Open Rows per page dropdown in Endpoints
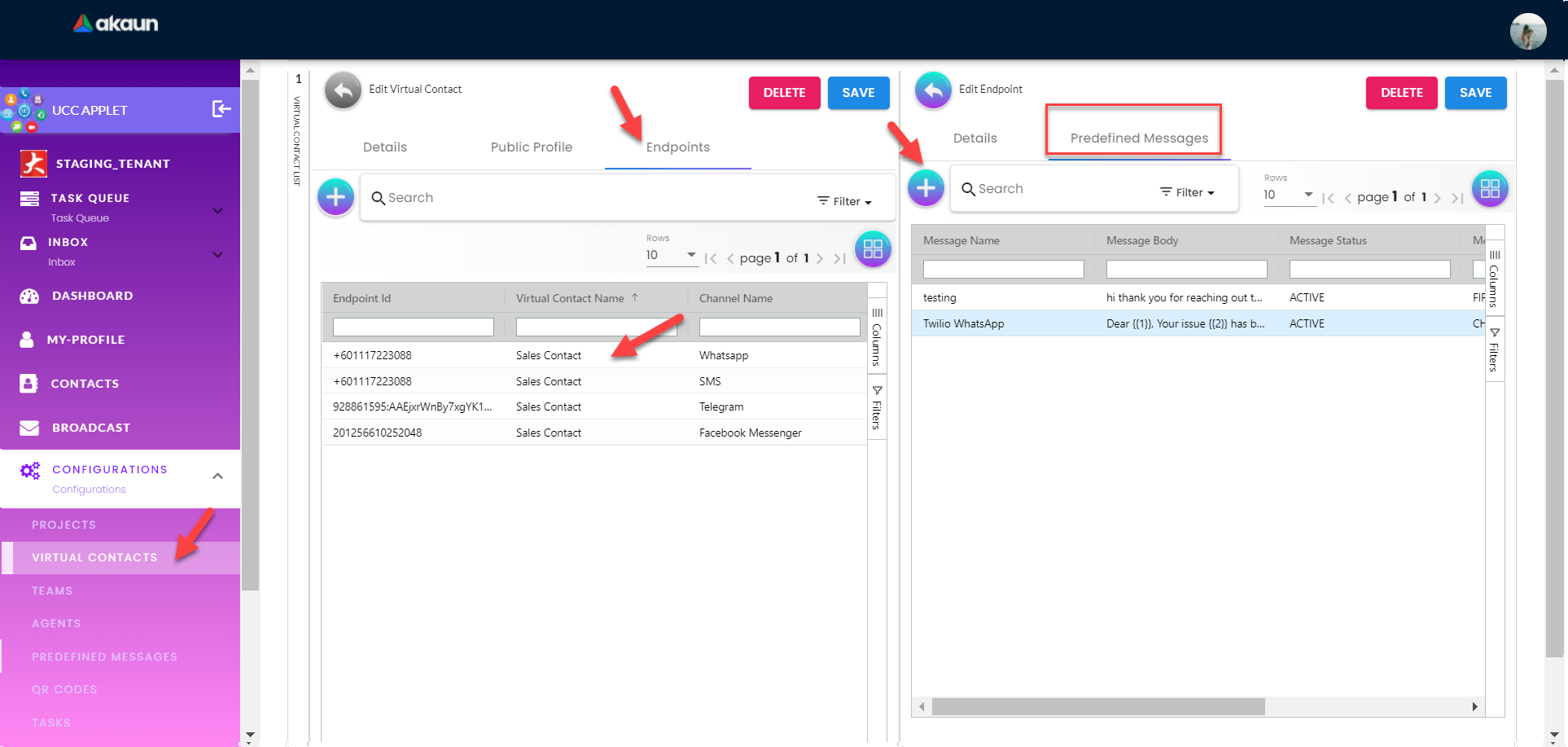 pos(671,255)
